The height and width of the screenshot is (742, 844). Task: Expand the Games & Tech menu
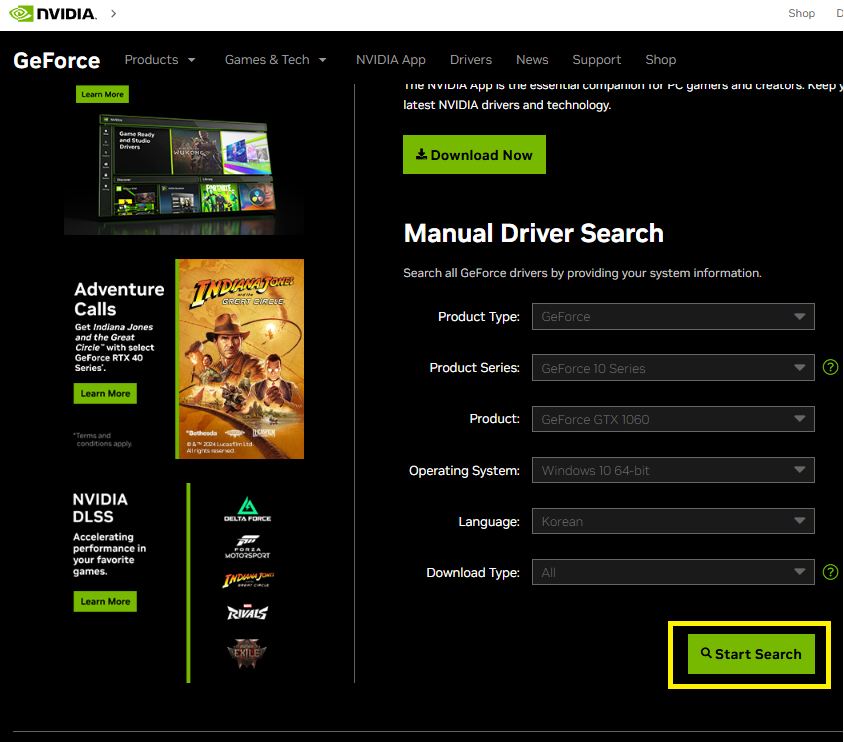276,60
